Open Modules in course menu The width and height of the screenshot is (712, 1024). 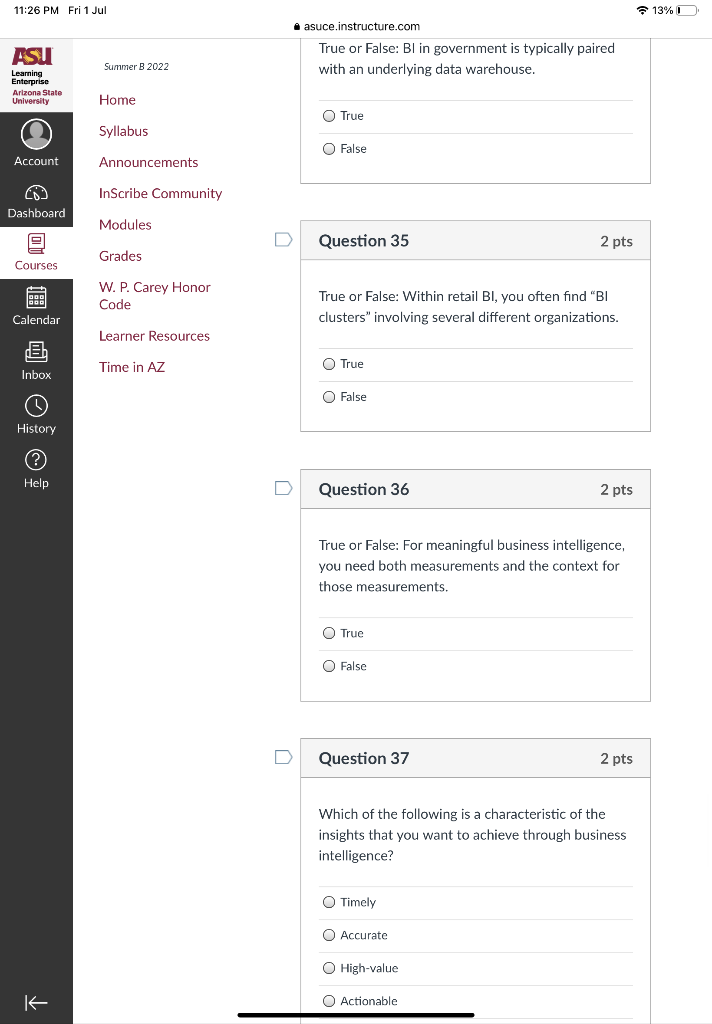[125, 225]
